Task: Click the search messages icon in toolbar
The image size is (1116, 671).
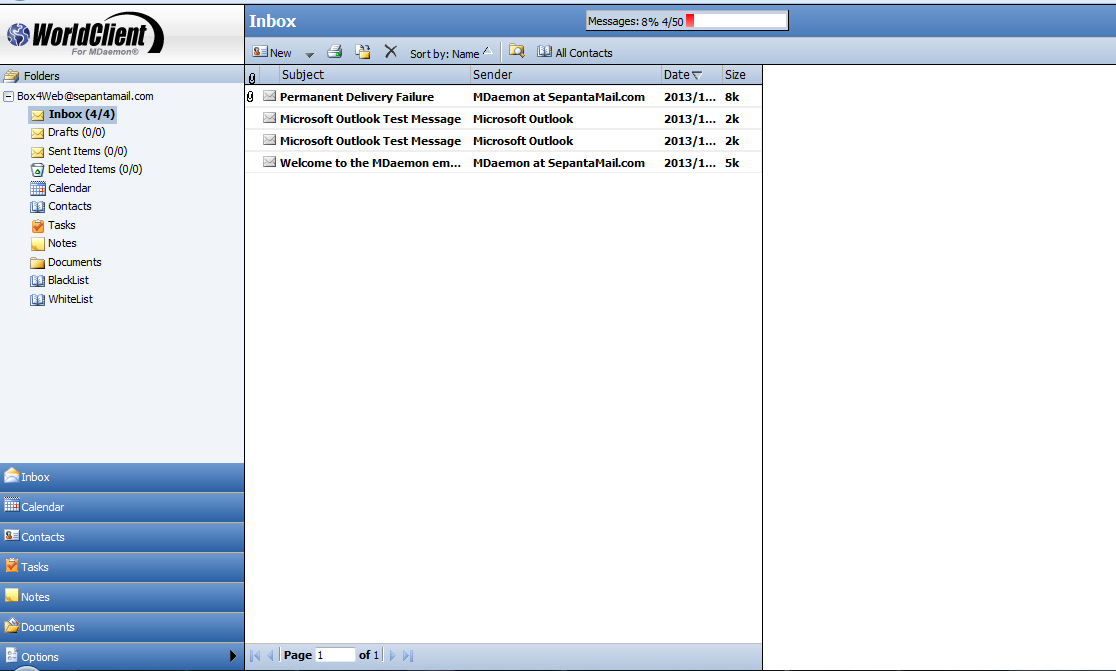Action: (517, 52)
